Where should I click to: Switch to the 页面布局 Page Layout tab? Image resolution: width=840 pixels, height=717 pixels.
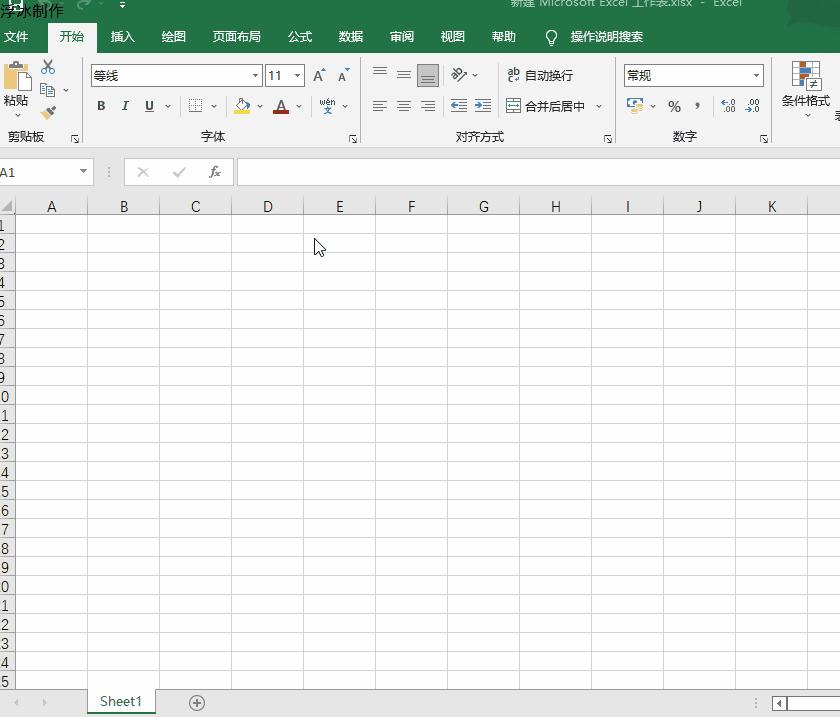pos(237,37)
